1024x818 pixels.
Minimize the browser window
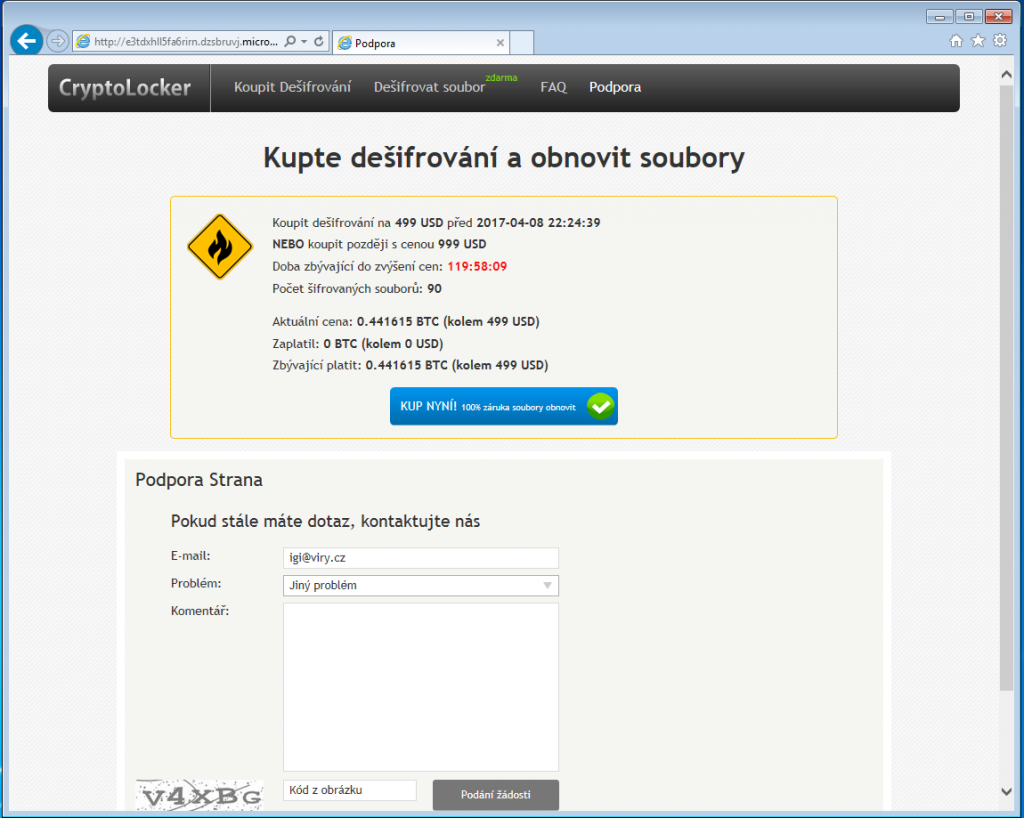click(x=939, y=17)
